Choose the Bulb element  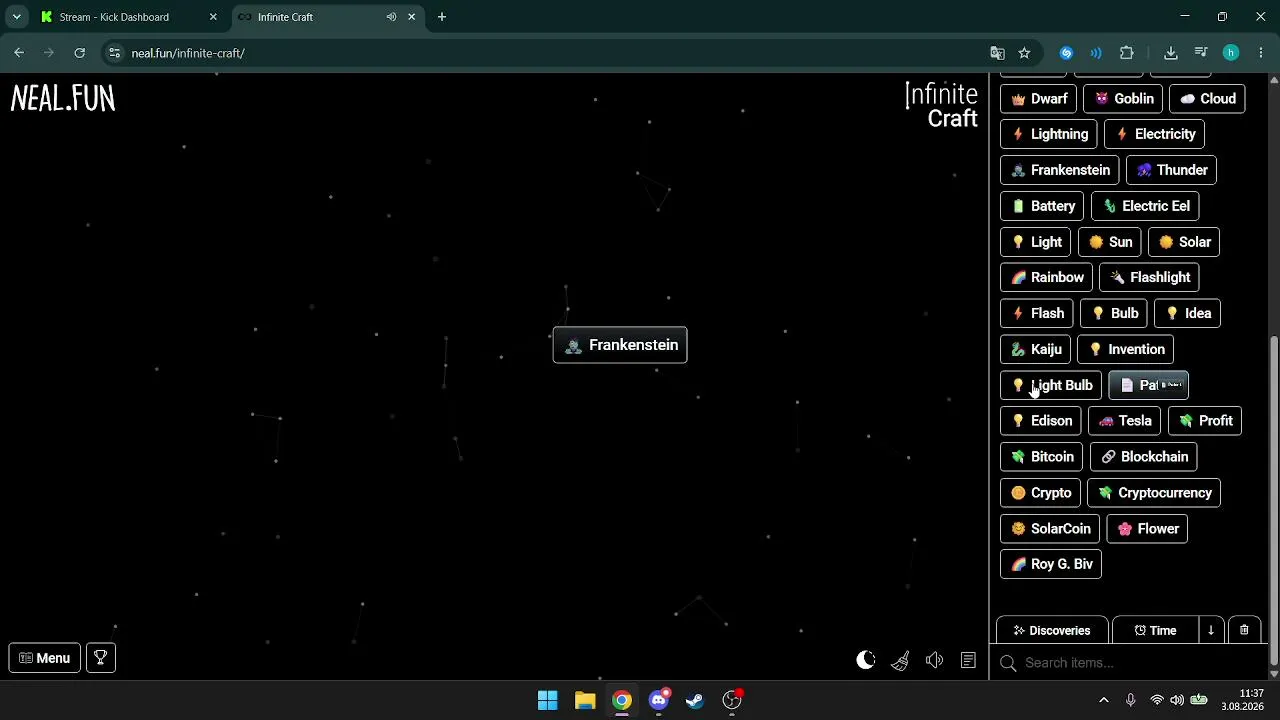point(1114,313)
